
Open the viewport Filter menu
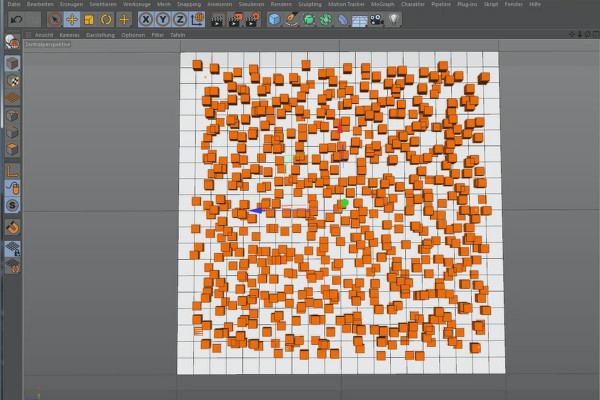(158, 35)
